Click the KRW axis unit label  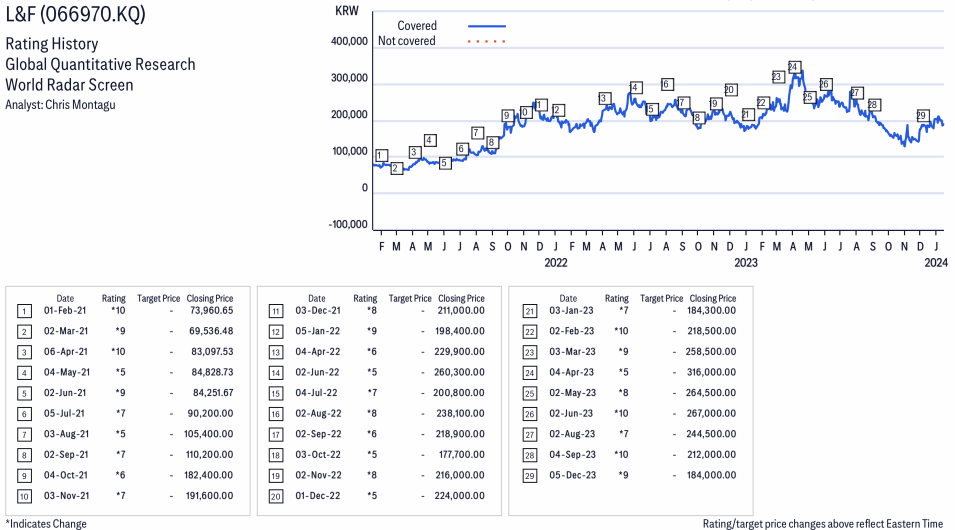(347, 11)
